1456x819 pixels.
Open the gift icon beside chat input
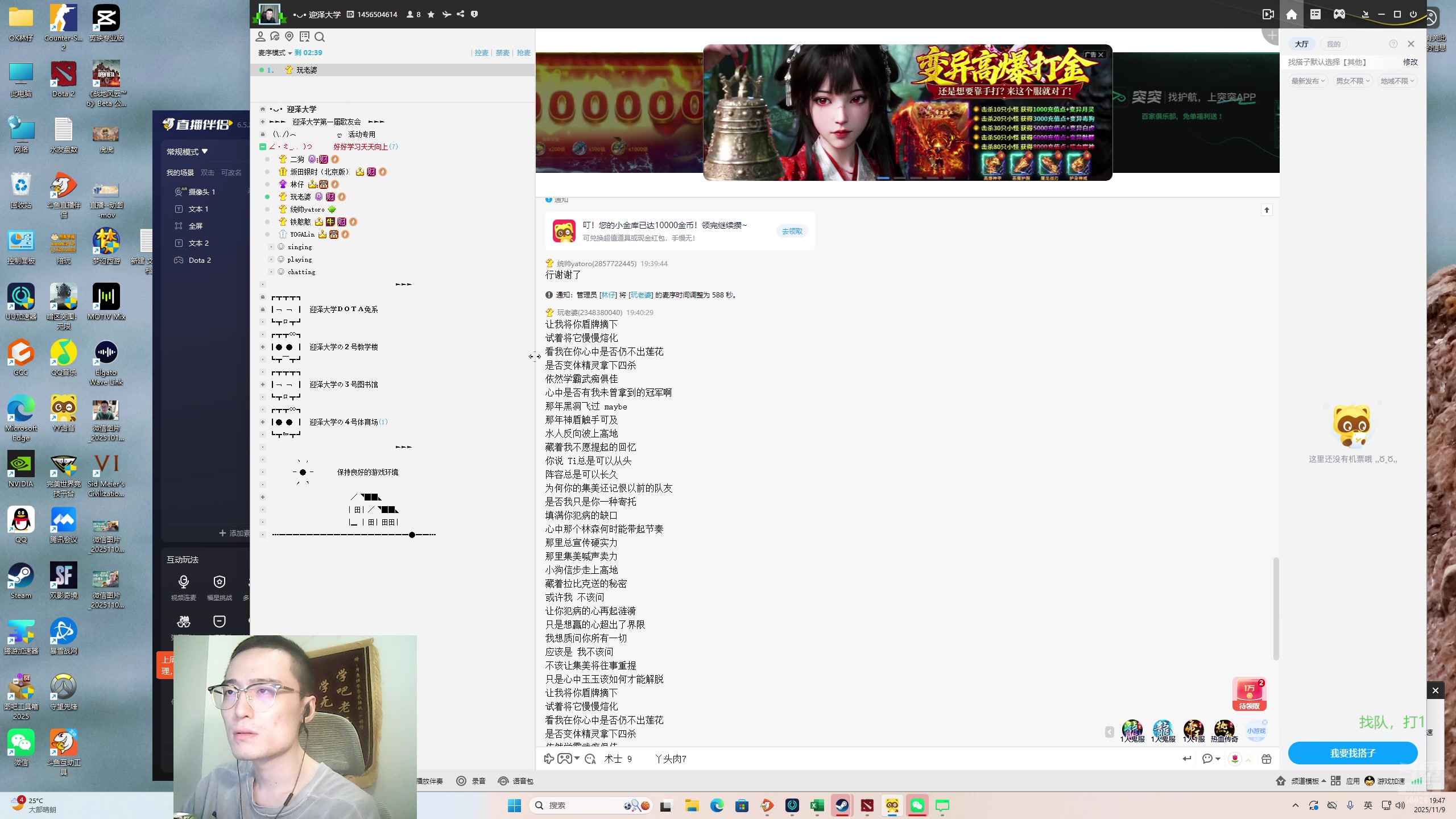tap(1267, 758)
